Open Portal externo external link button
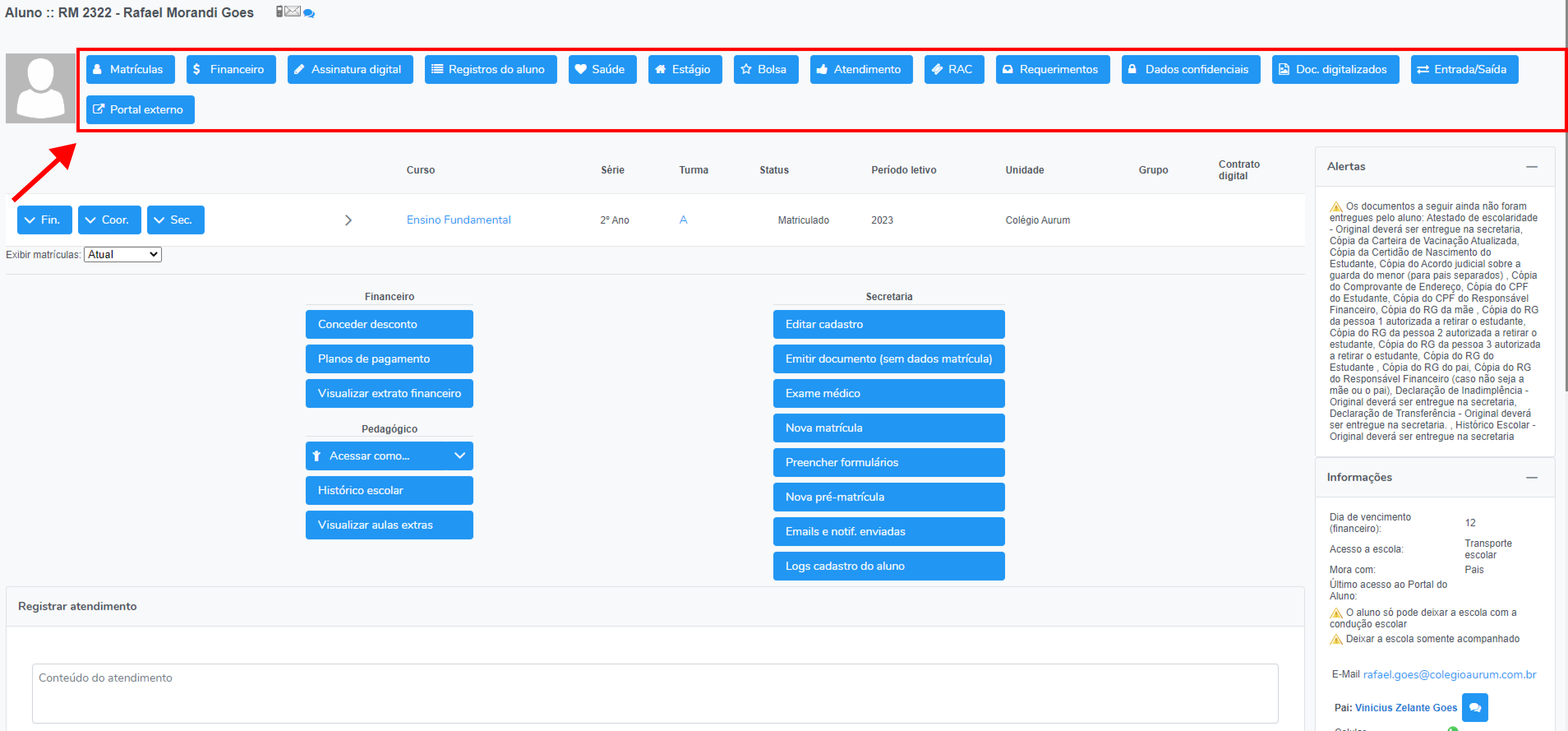1568x731 pixels. (x=140, y=110)
